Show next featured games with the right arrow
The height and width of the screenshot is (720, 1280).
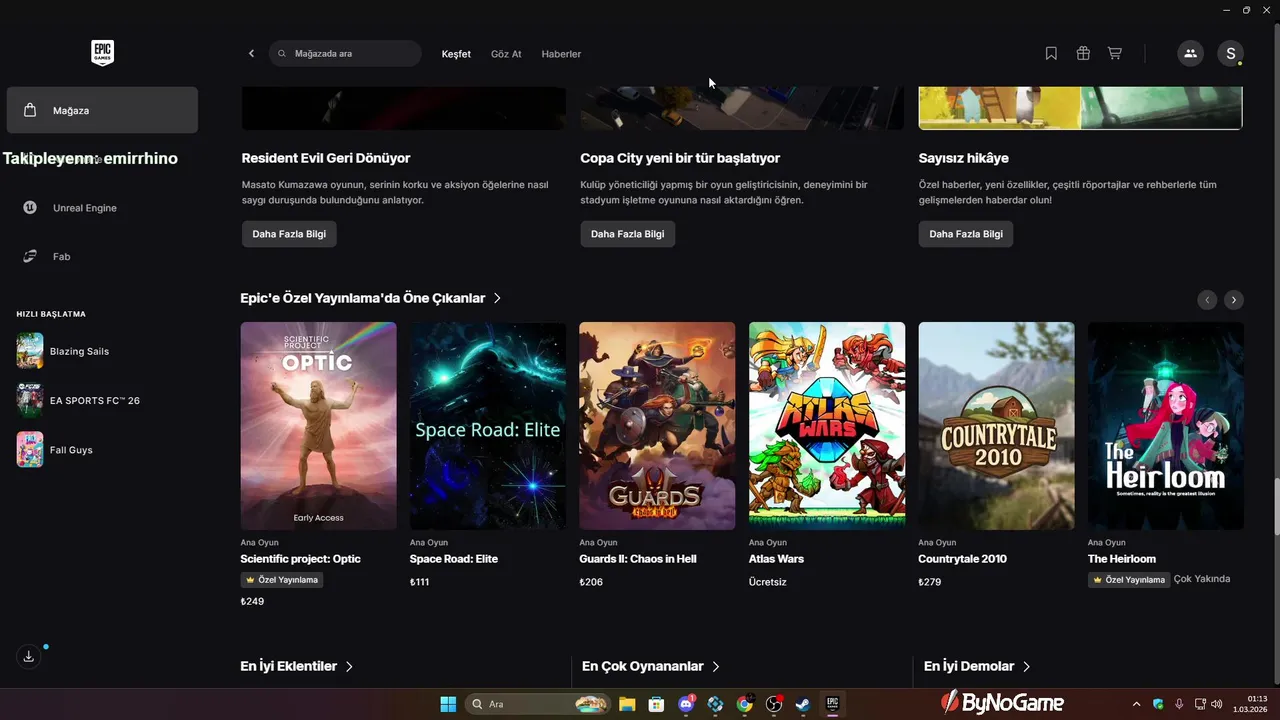pyautogui.click(x=1234, y=299)
